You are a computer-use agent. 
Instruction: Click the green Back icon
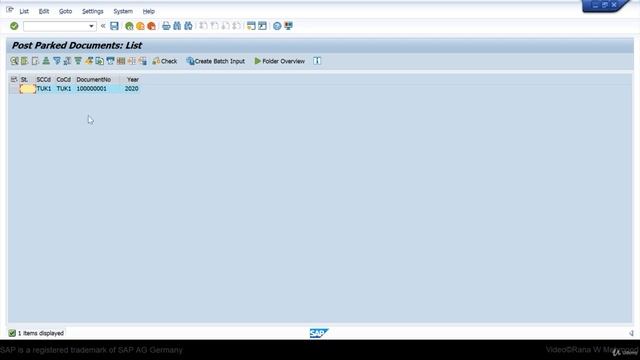coord(129,26)
